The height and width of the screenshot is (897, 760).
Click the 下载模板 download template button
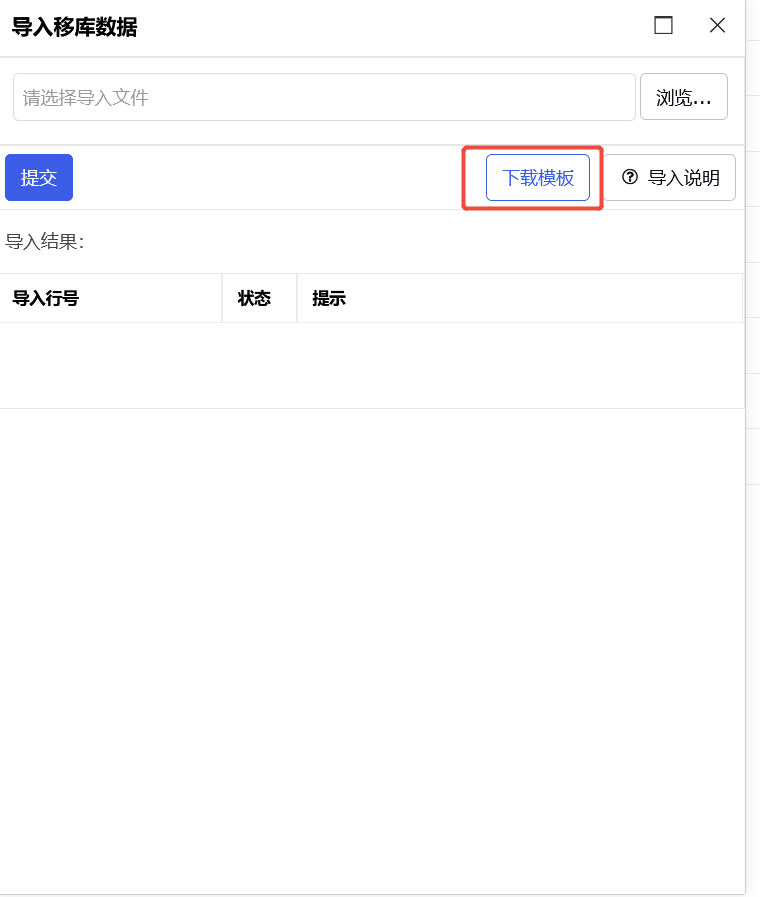coord(538,177)
